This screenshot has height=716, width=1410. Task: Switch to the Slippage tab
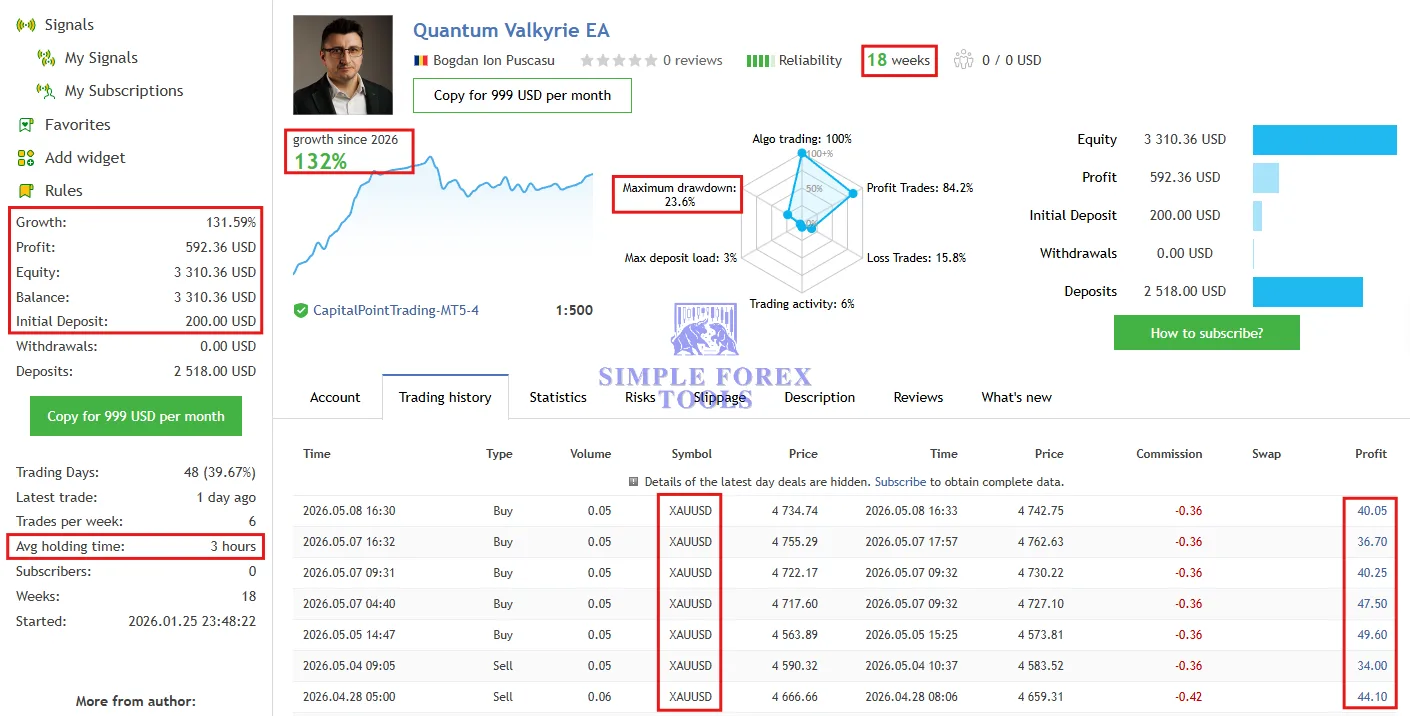click(720, 397)
